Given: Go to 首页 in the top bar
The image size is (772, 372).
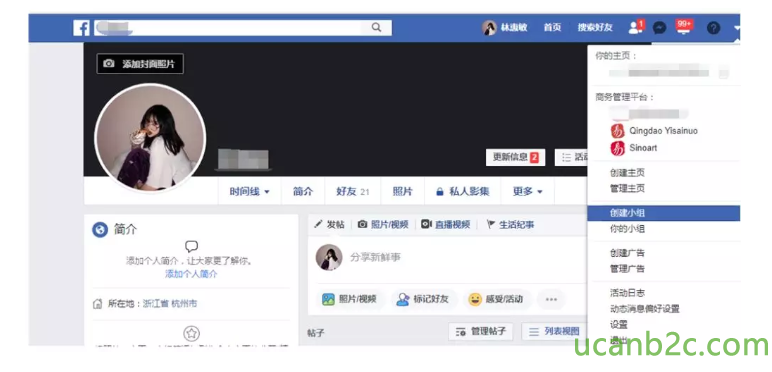Looking at the screenshot, I should (552, 28).
